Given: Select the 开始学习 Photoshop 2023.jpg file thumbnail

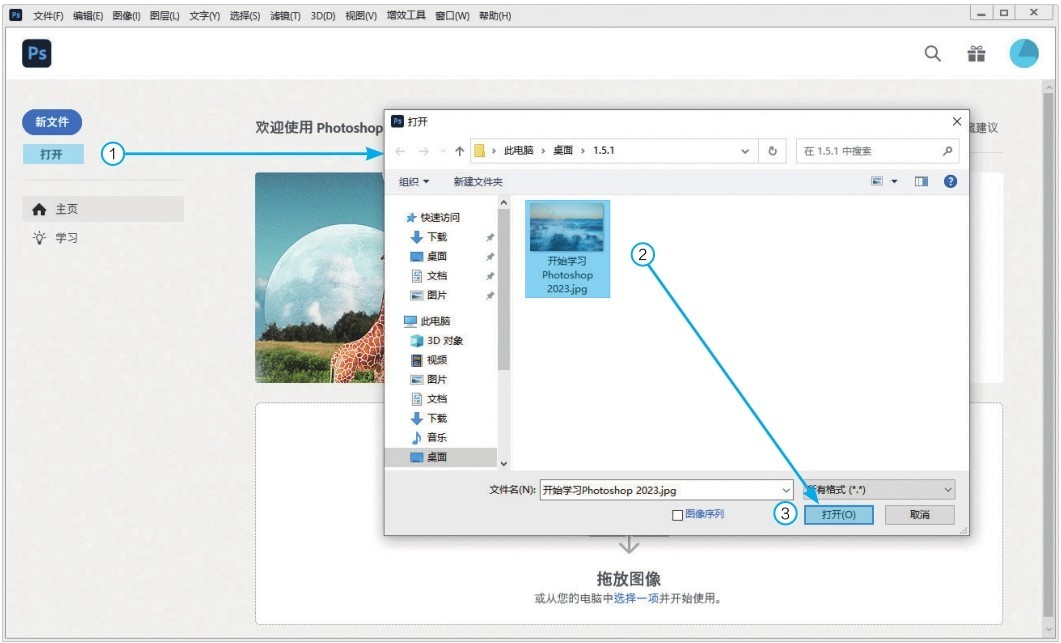Looking at the screenshot, I should click(567, 248).
